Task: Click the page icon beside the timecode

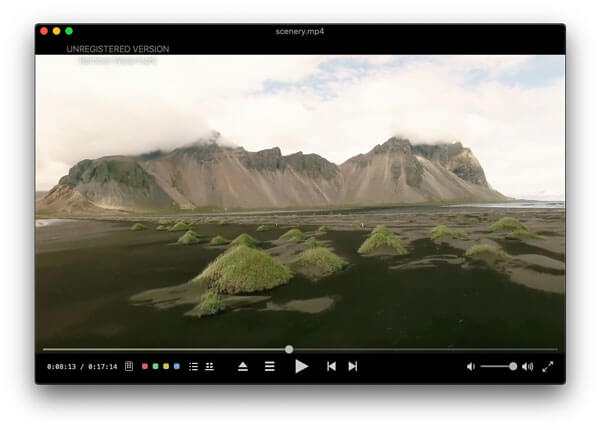Action: (129, 366)
